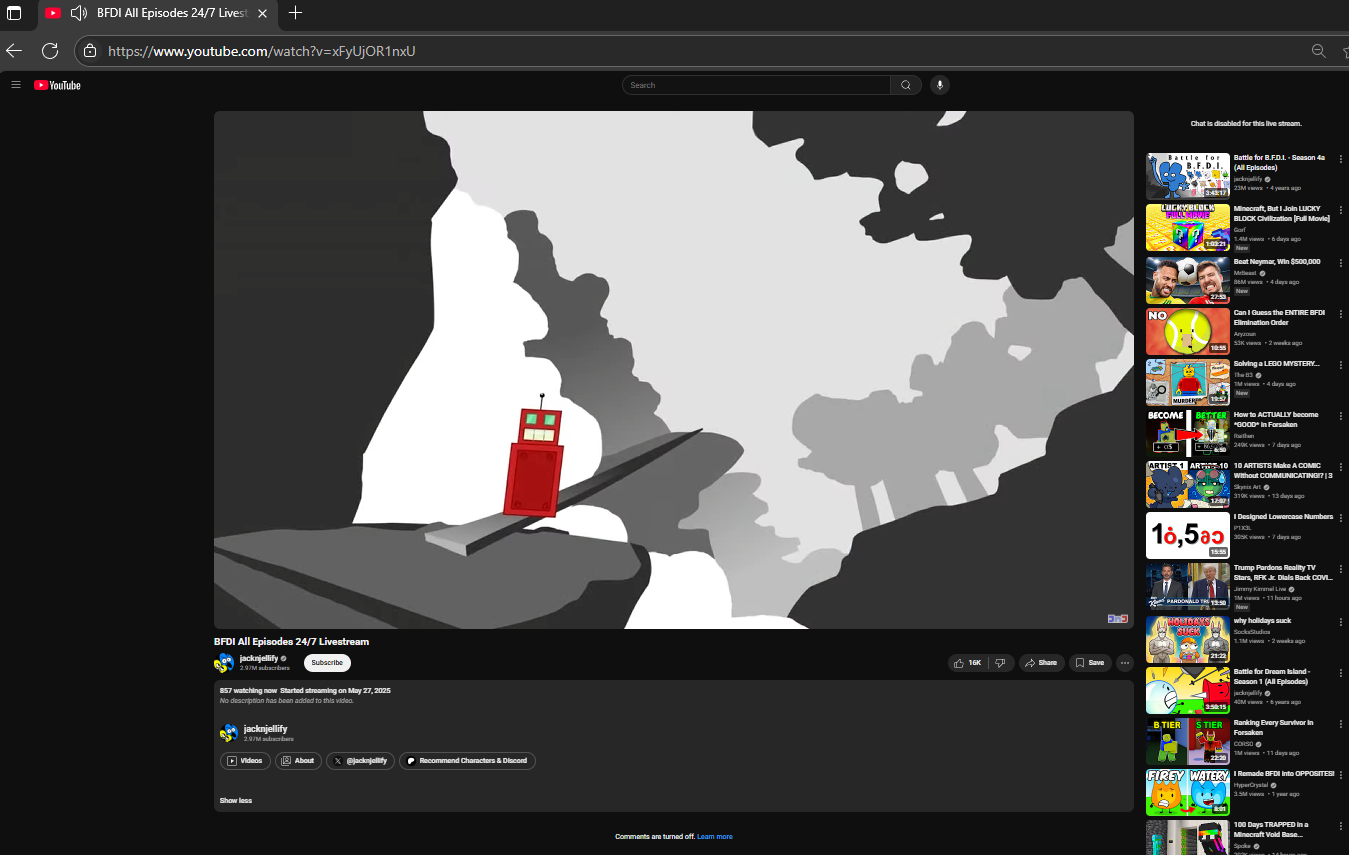This screenshot has height=855, width=1349.
Task: Like the video with thumbs-up 16K
Action: (968, 662)
